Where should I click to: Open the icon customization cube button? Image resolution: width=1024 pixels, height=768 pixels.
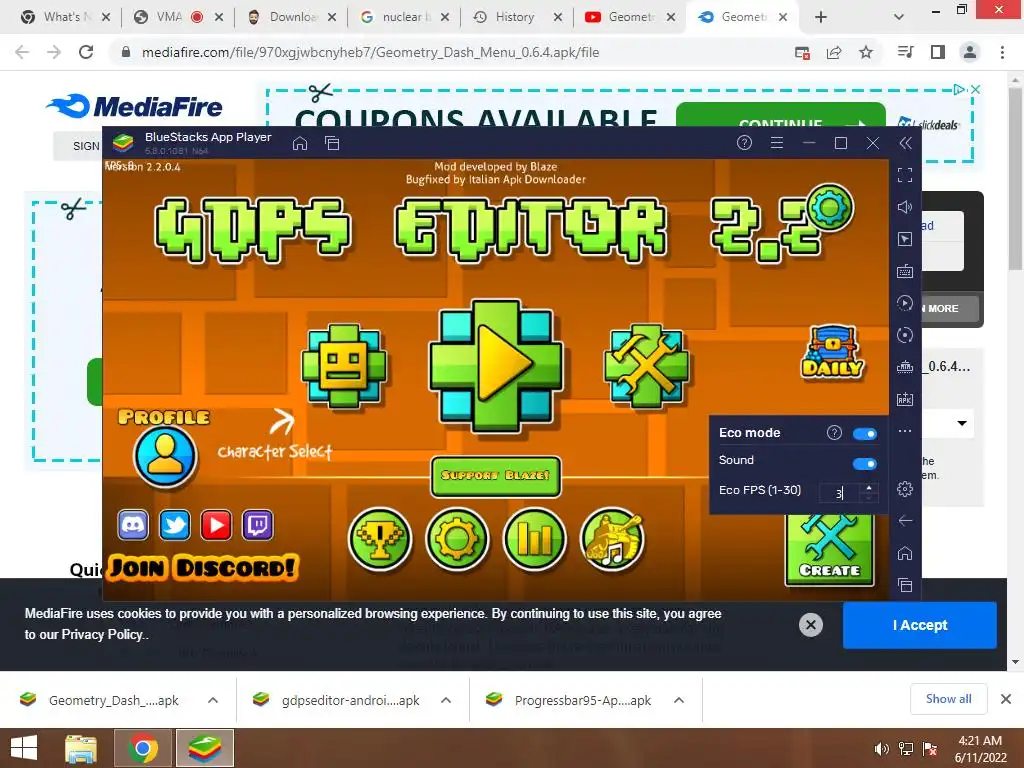click(x=344, y=365)
